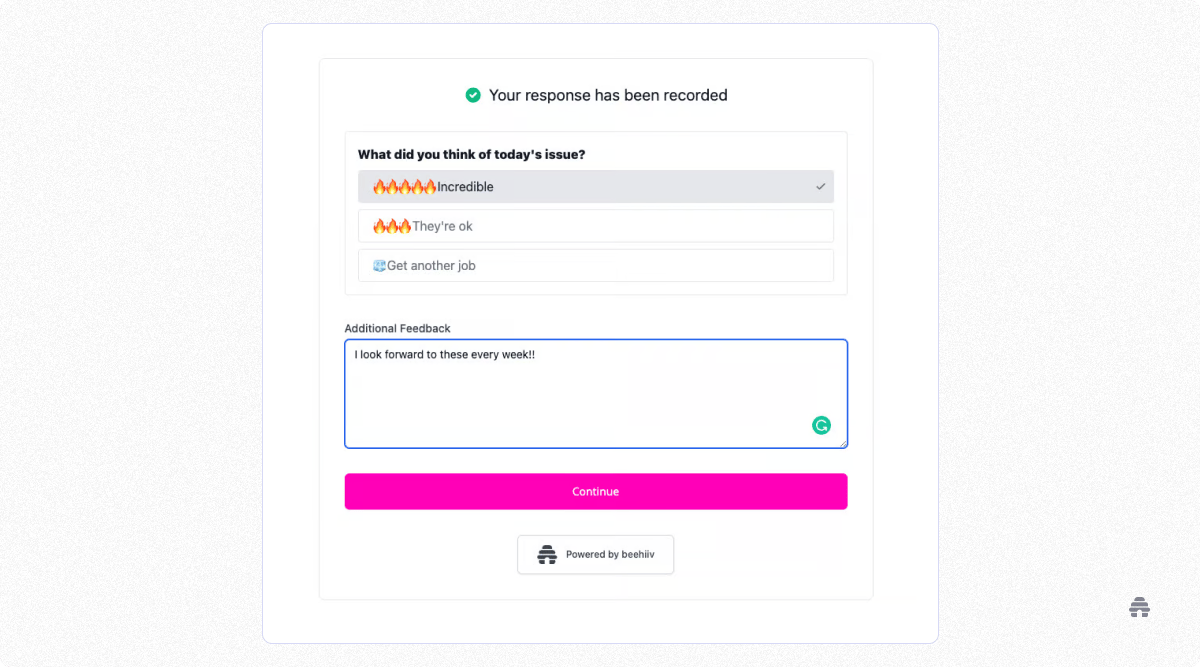Click the checkmark marking Incredible as selected
This screenshot has height=667, width=1200.
tap(820, 186)
